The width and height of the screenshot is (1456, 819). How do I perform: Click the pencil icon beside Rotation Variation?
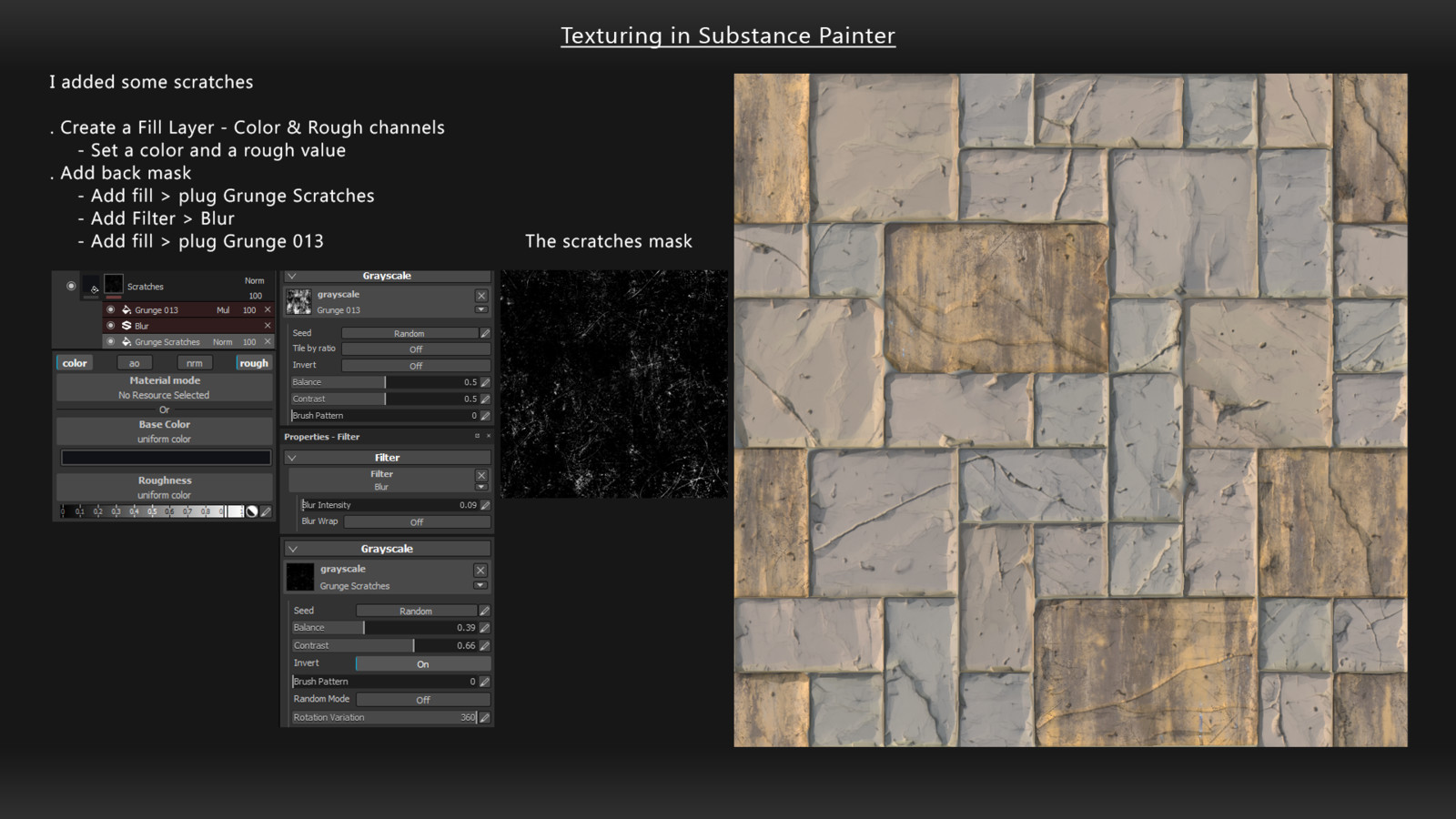[x=484, y=717]
